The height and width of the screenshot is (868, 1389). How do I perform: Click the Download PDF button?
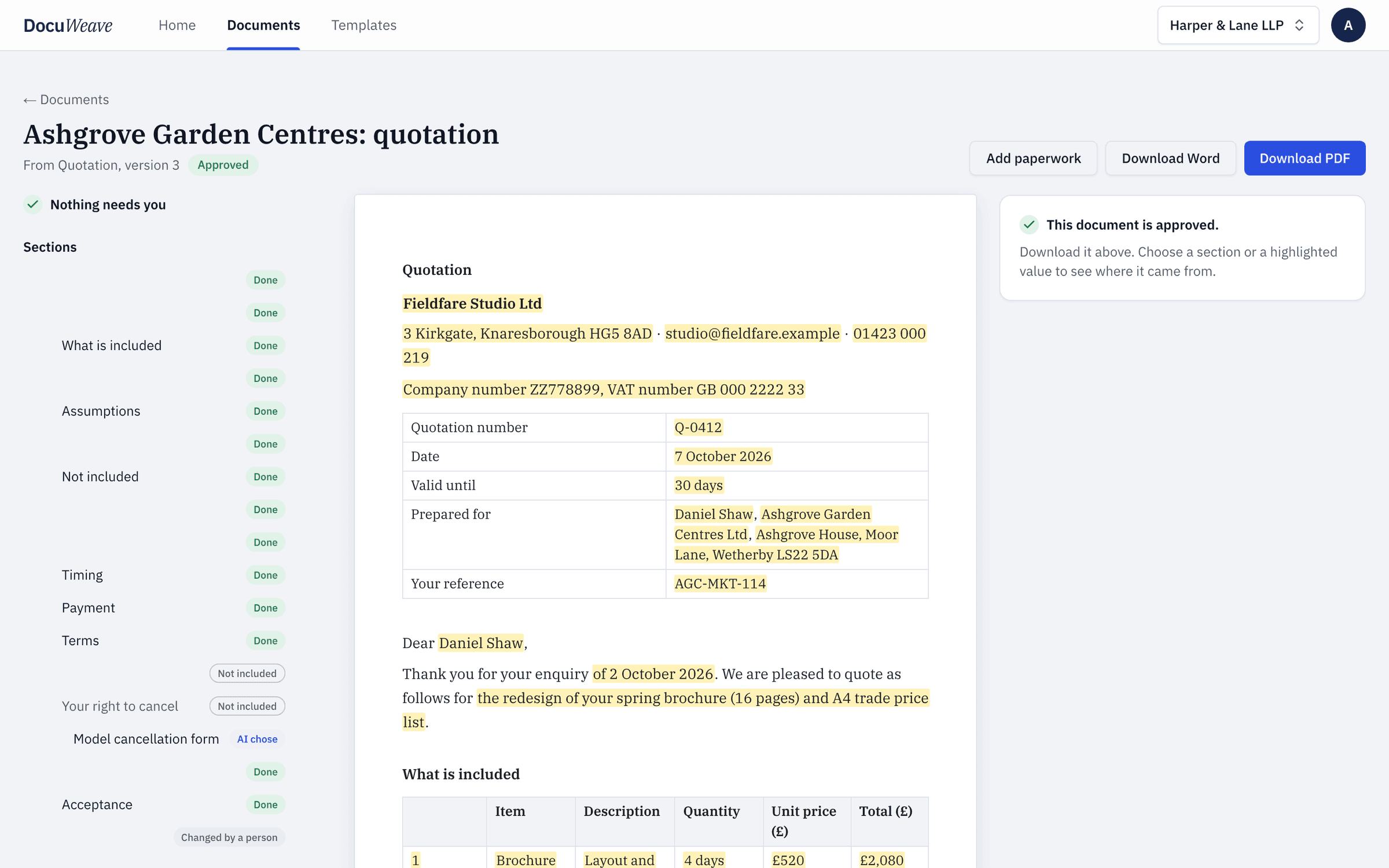[x=1305, y=158]
